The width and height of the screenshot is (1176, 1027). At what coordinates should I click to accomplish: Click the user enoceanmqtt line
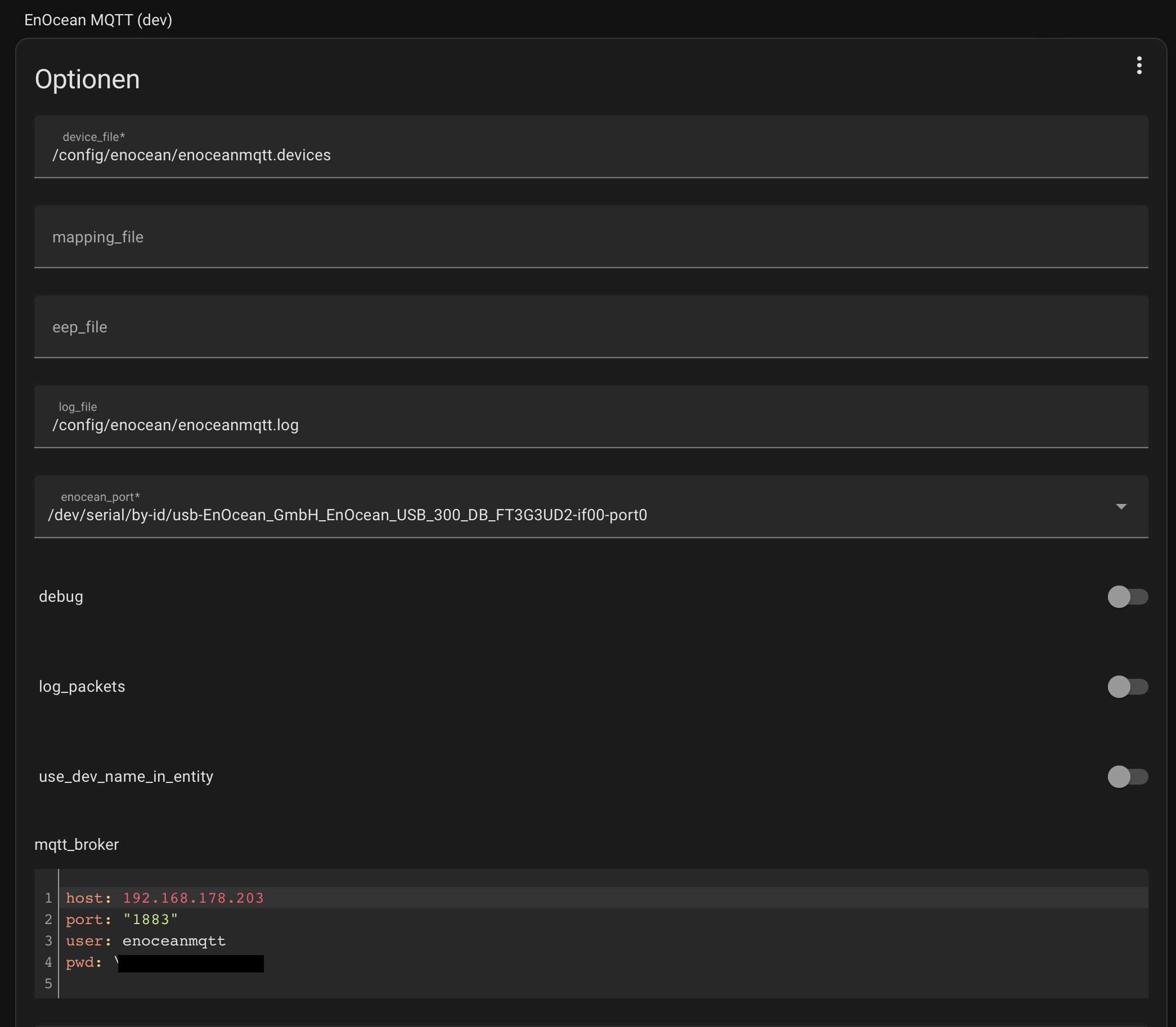603,941
